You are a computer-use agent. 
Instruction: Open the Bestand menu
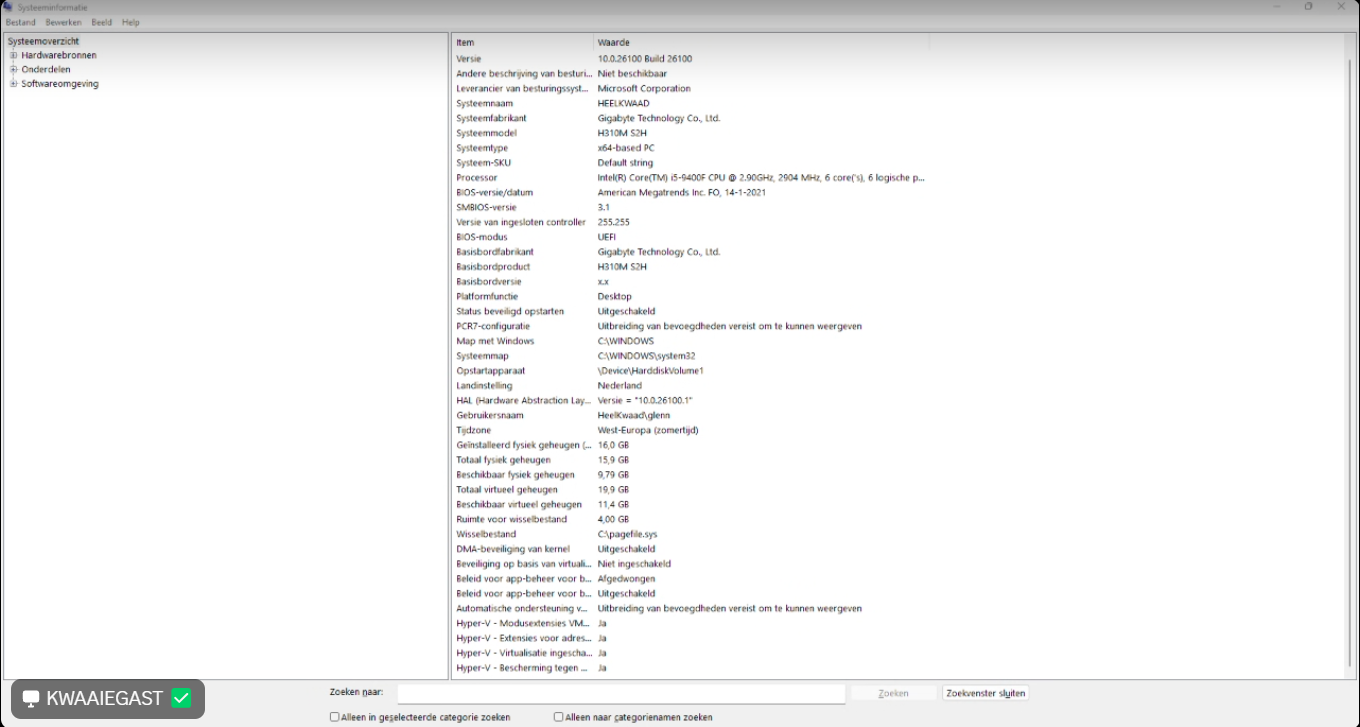coord(20,22)
